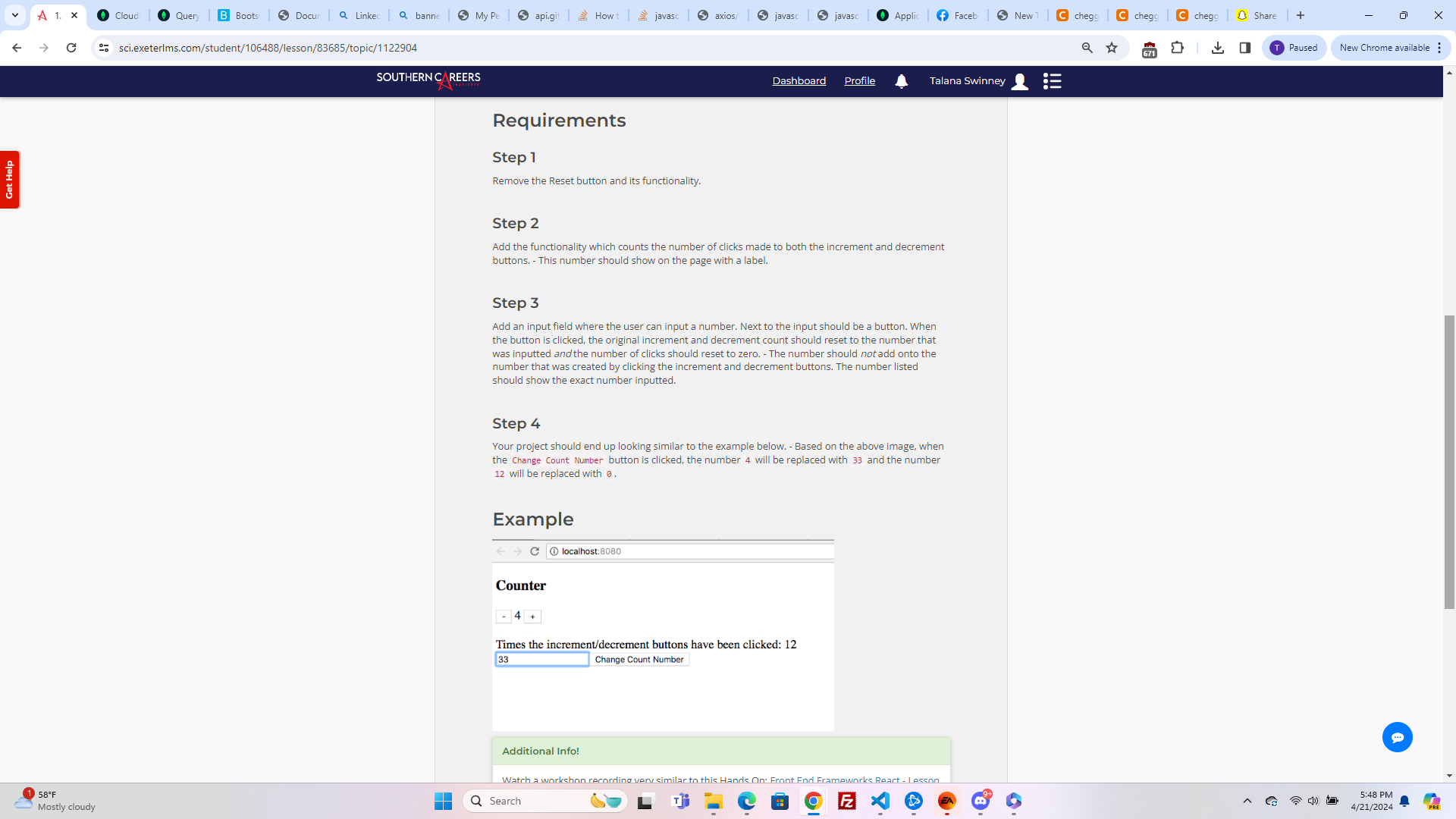Click the page vertical scrollbar thumb
This screenshot has width=1456, height=819.
1449,461
